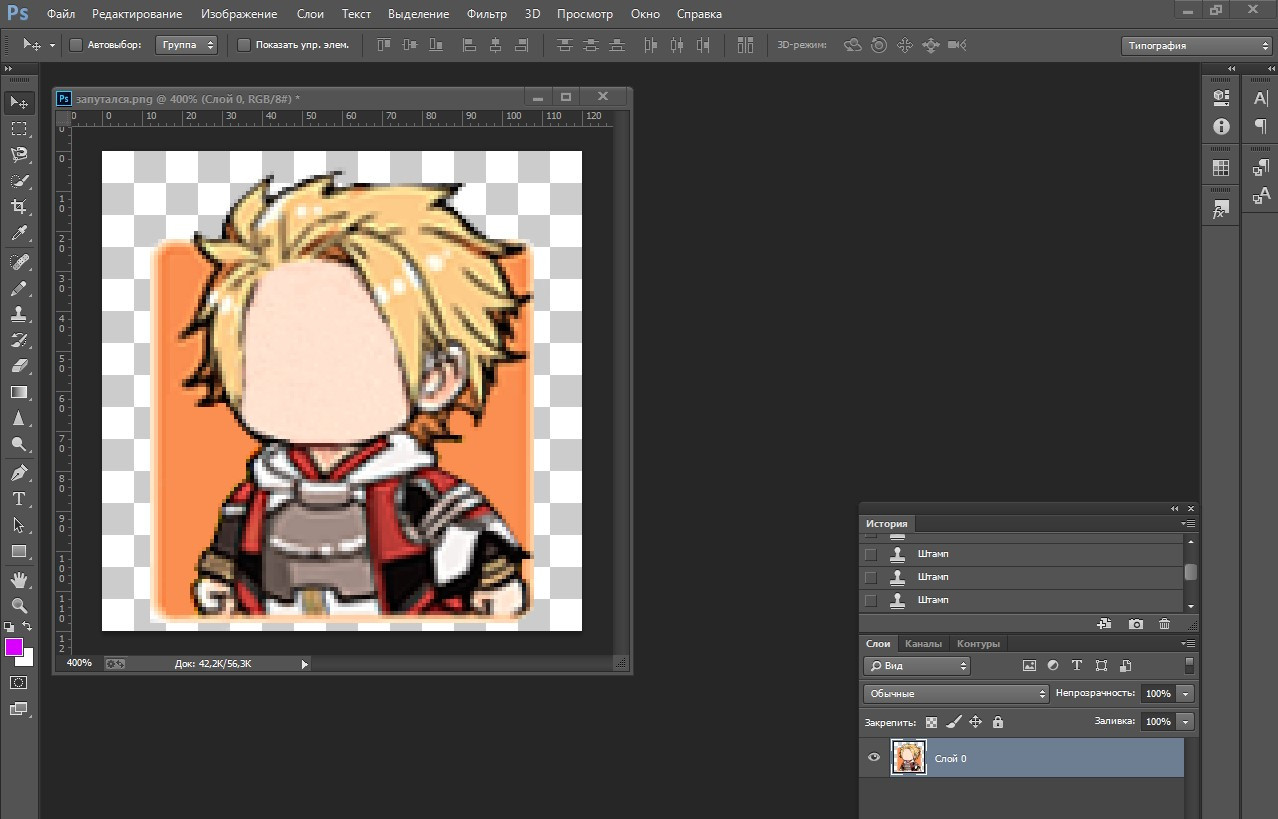
Task: Enable the Автовыбор checkbox
Action: point(76,45)
